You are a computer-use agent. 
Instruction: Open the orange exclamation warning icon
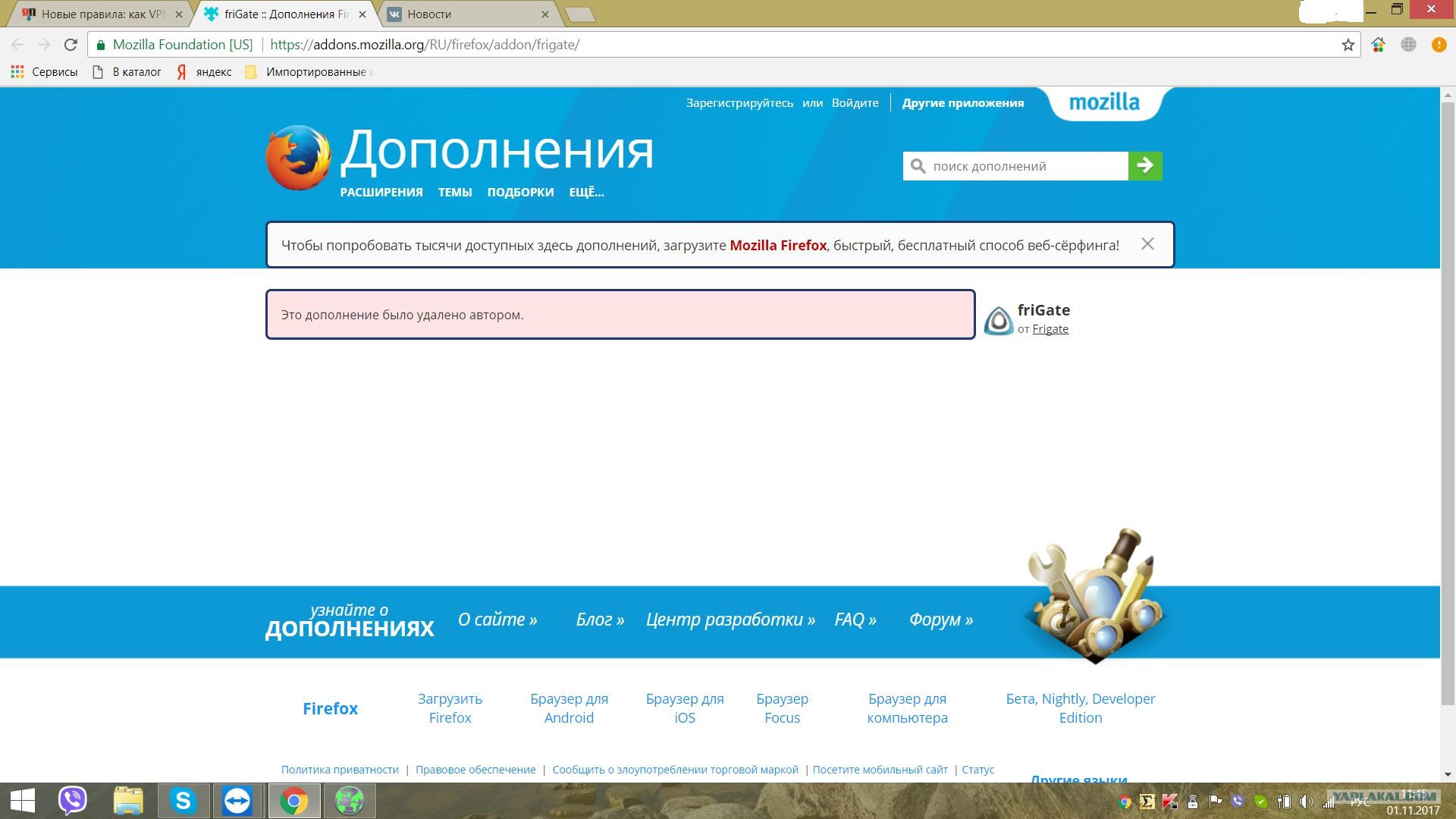(x=1439, y=45)
